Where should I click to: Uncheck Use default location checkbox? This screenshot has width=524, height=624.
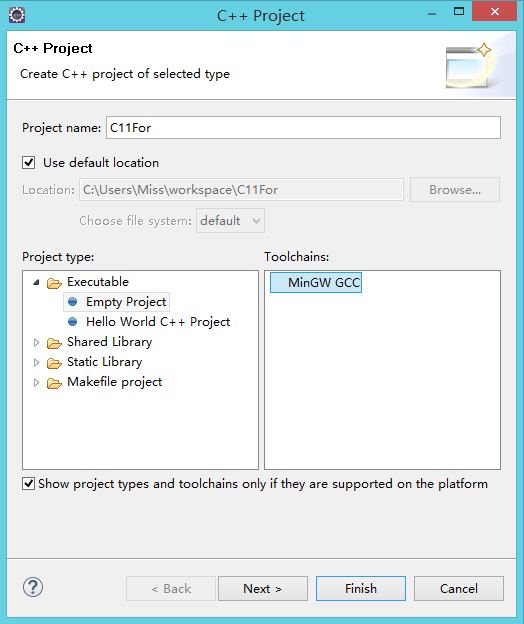point(29,162)
